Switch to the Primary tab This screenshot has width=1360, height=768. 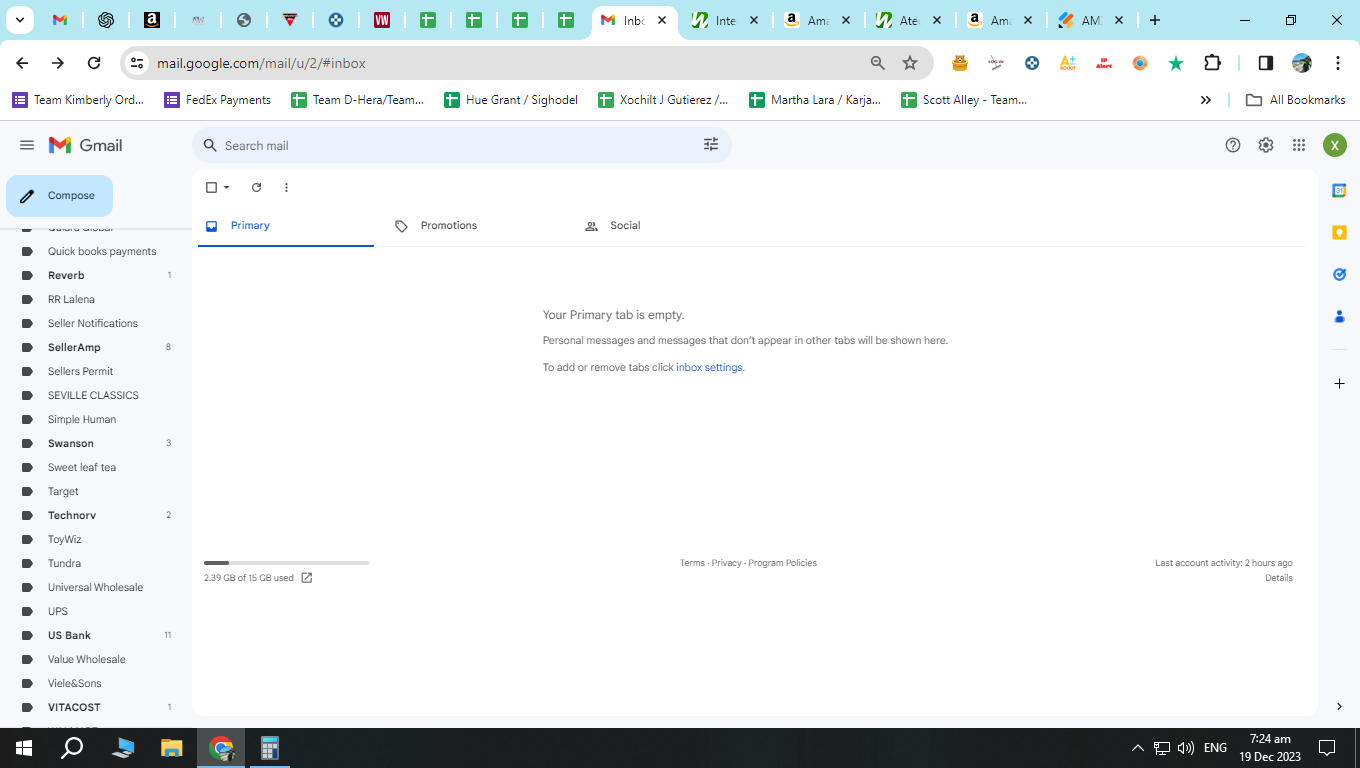(286, 226)
